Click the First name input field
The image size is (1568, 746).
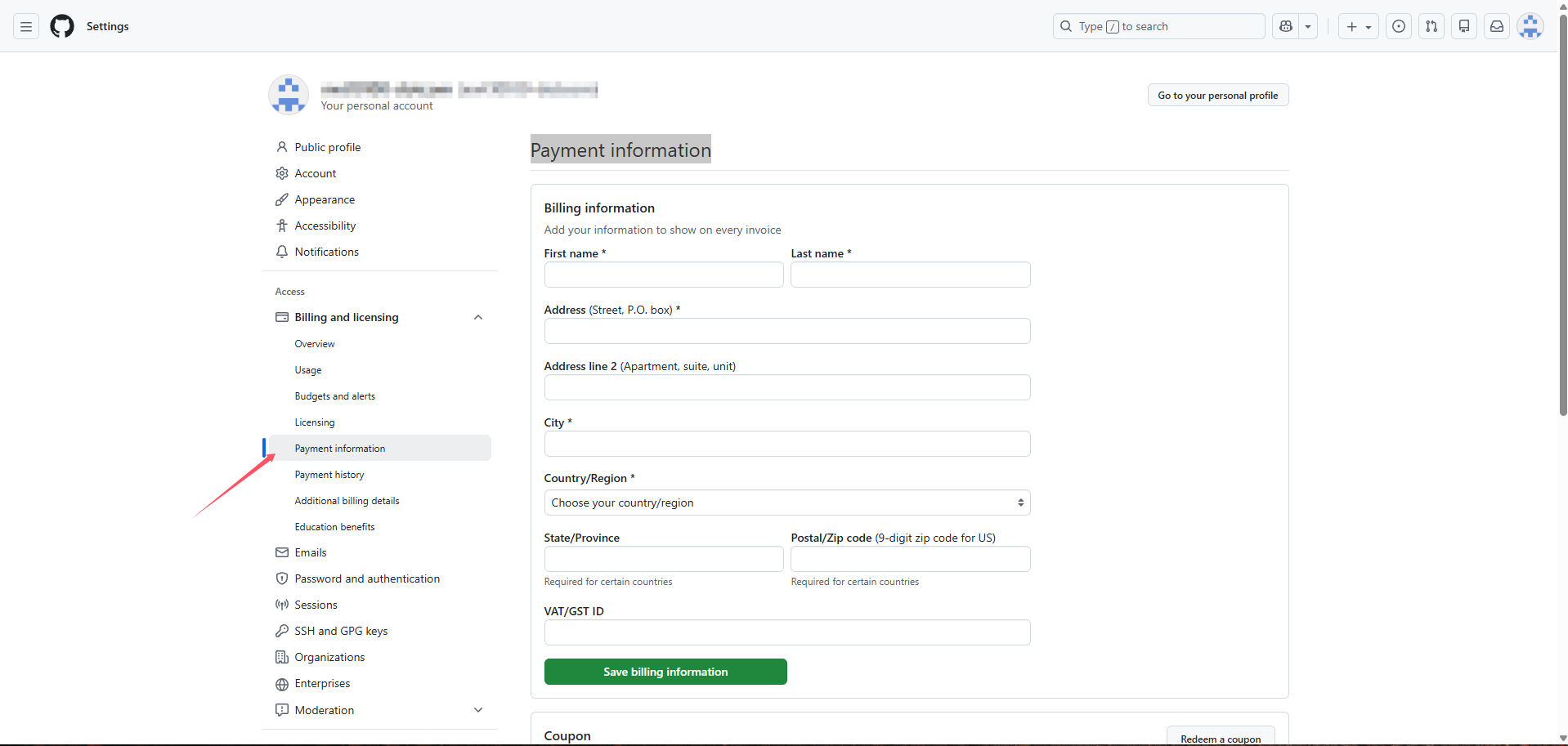tap(663, 275)
